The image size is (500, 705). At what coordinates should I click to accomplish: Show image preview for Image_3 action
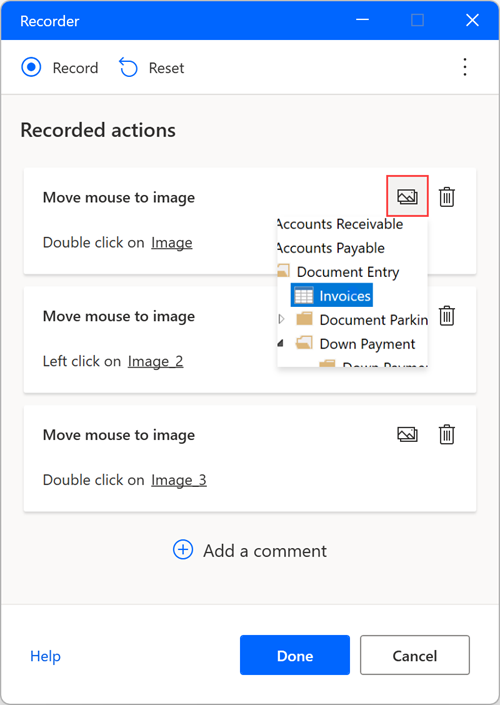[407, 434]
